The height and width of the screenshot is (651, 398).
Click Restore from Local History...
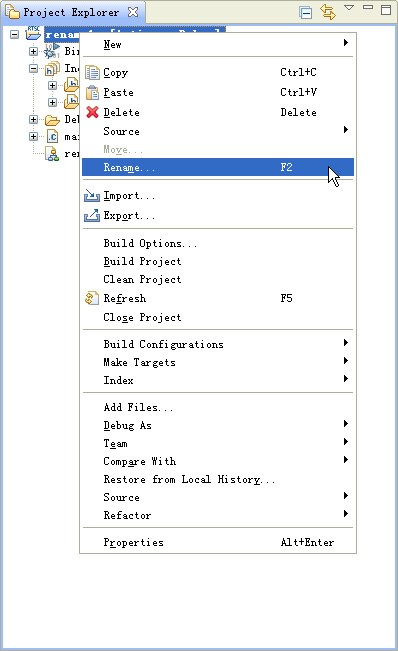point(189,480)
